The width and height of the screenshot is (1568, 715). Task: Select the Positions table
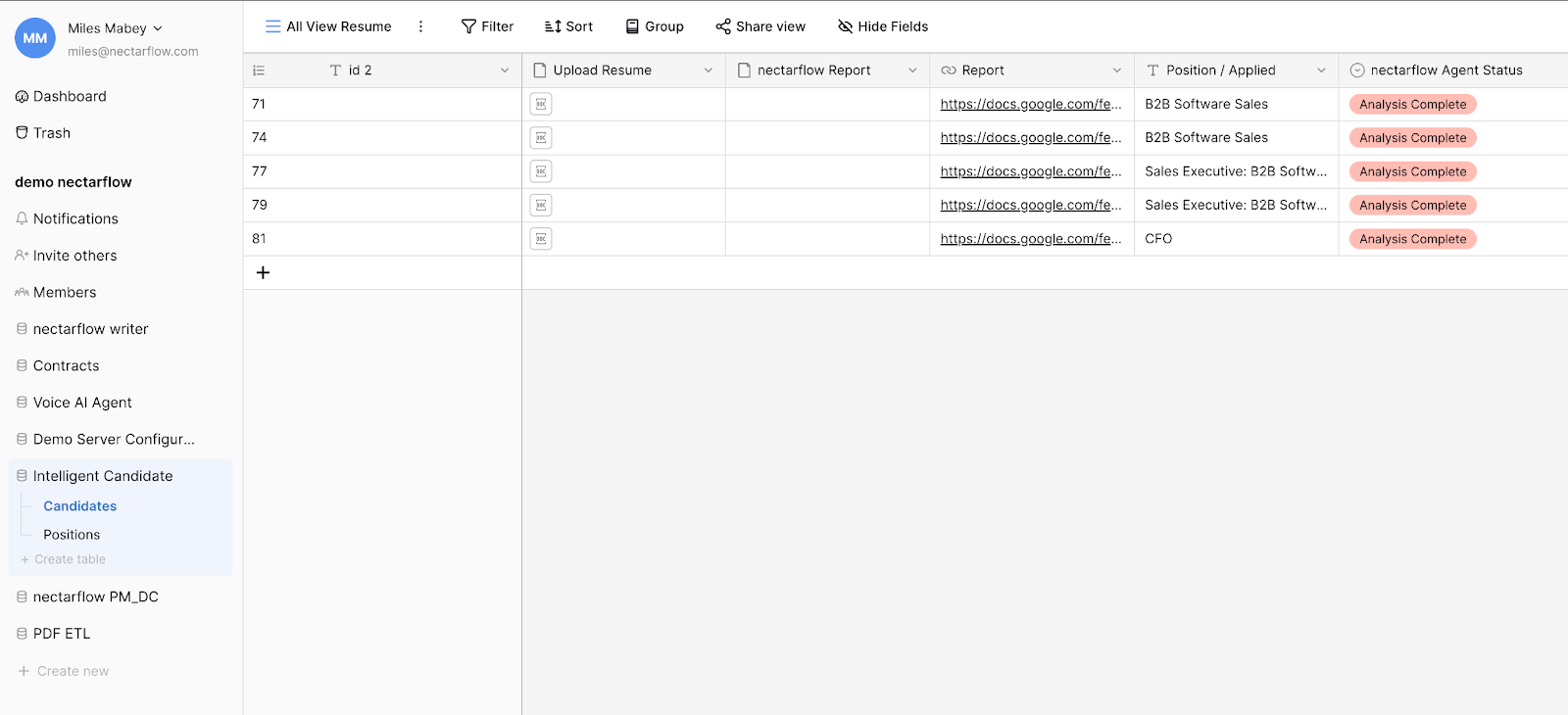pyautogui.click(x=72, y=535)
